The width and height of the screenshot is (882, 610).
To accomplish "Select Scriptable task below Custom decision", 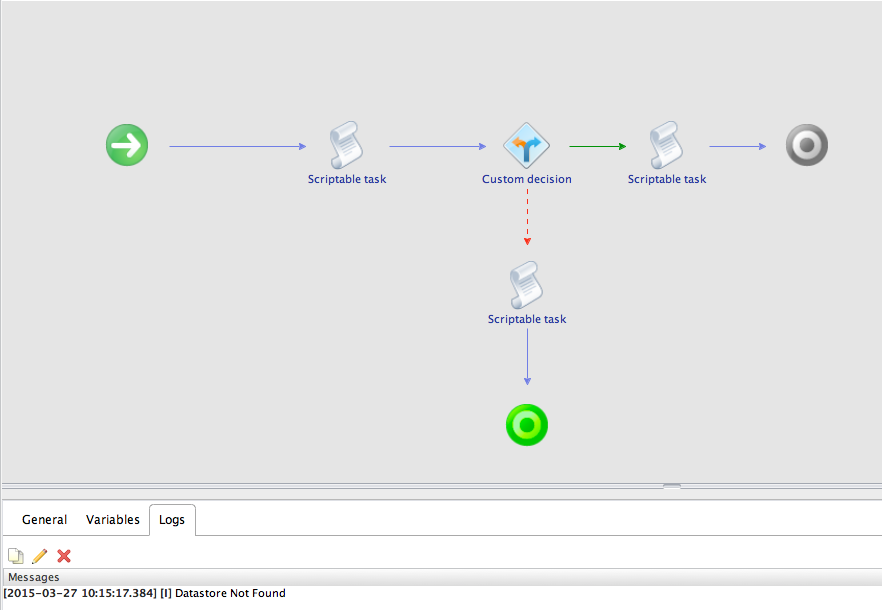I will click(526, 286).
